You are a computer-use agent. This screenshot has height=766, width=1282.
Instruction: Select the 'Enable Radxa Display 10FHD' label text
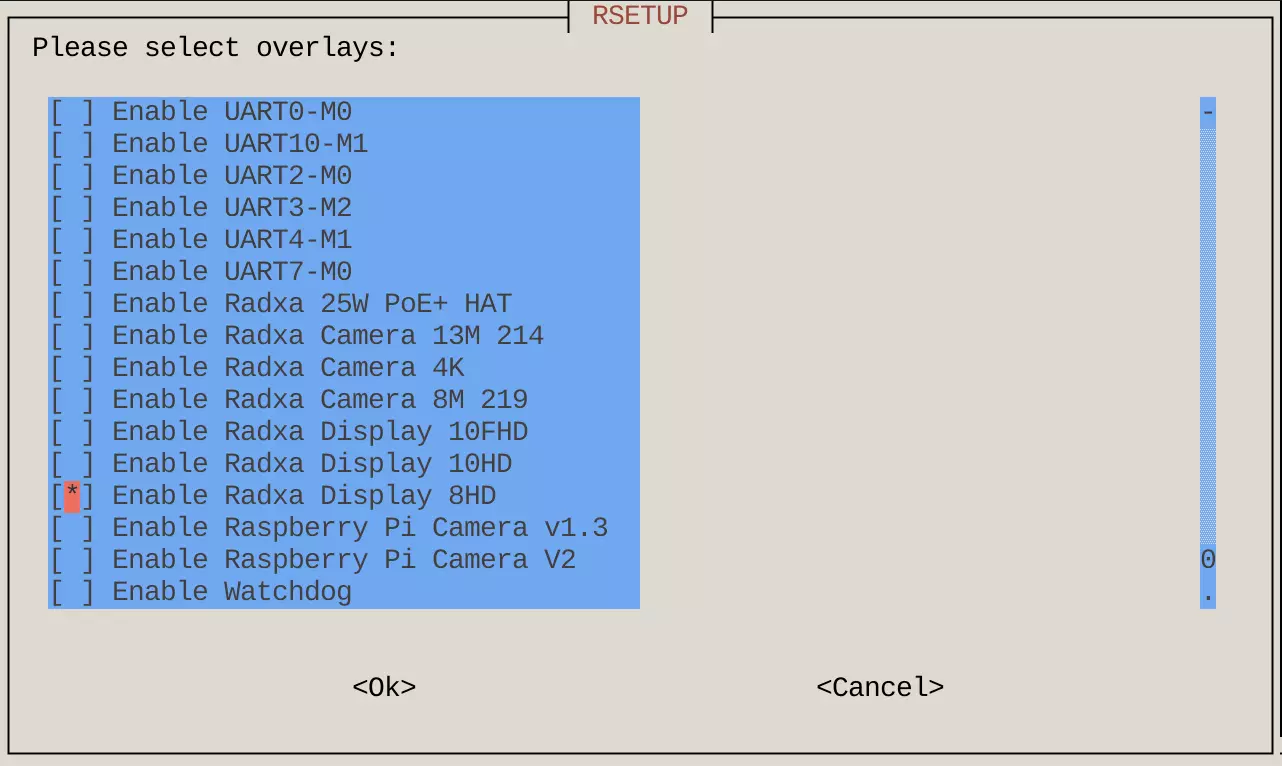320,432
